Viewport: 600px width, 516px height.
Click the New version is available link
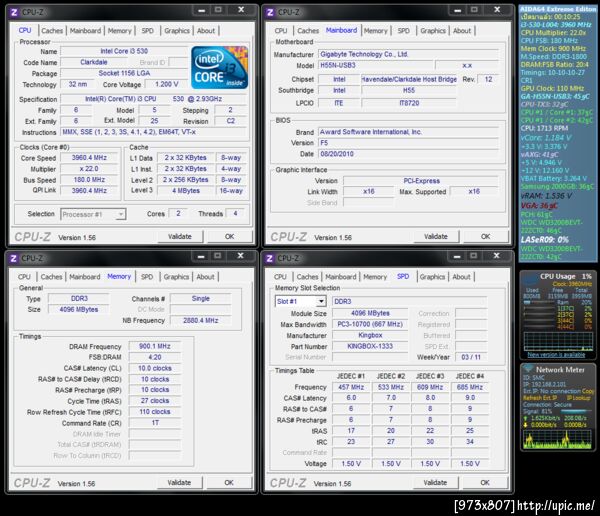point(556,355)
